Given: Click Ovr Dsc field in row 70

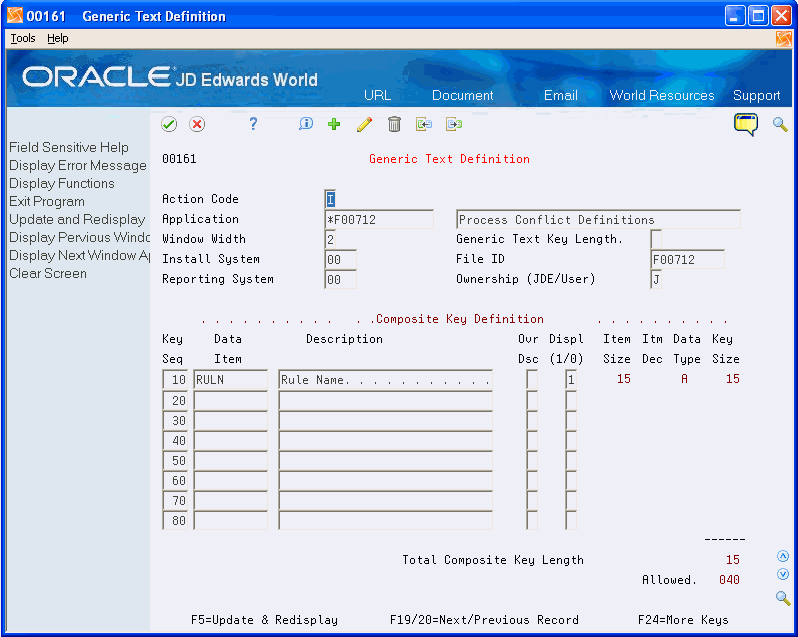Looking at the screenshot, I should pyautogui.click(x=532, y=501).
